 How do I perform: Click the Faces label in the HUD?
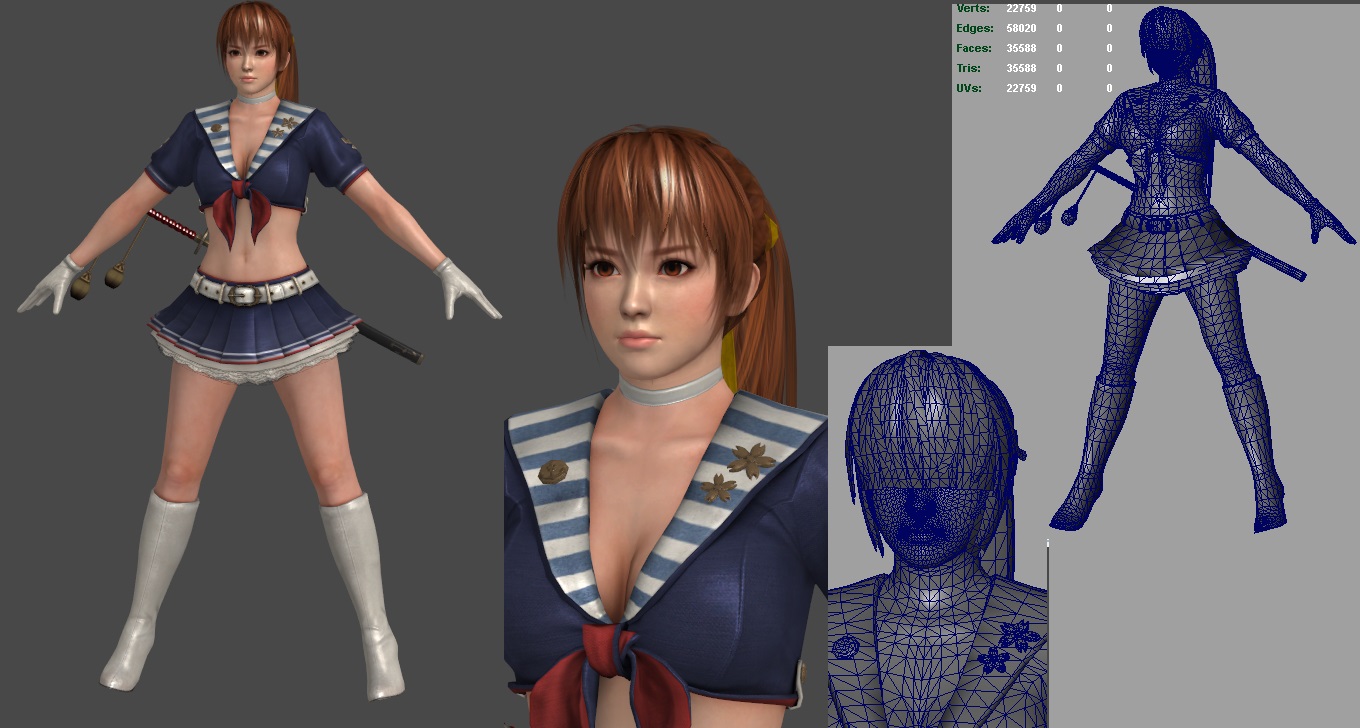(x=974, y=49)
